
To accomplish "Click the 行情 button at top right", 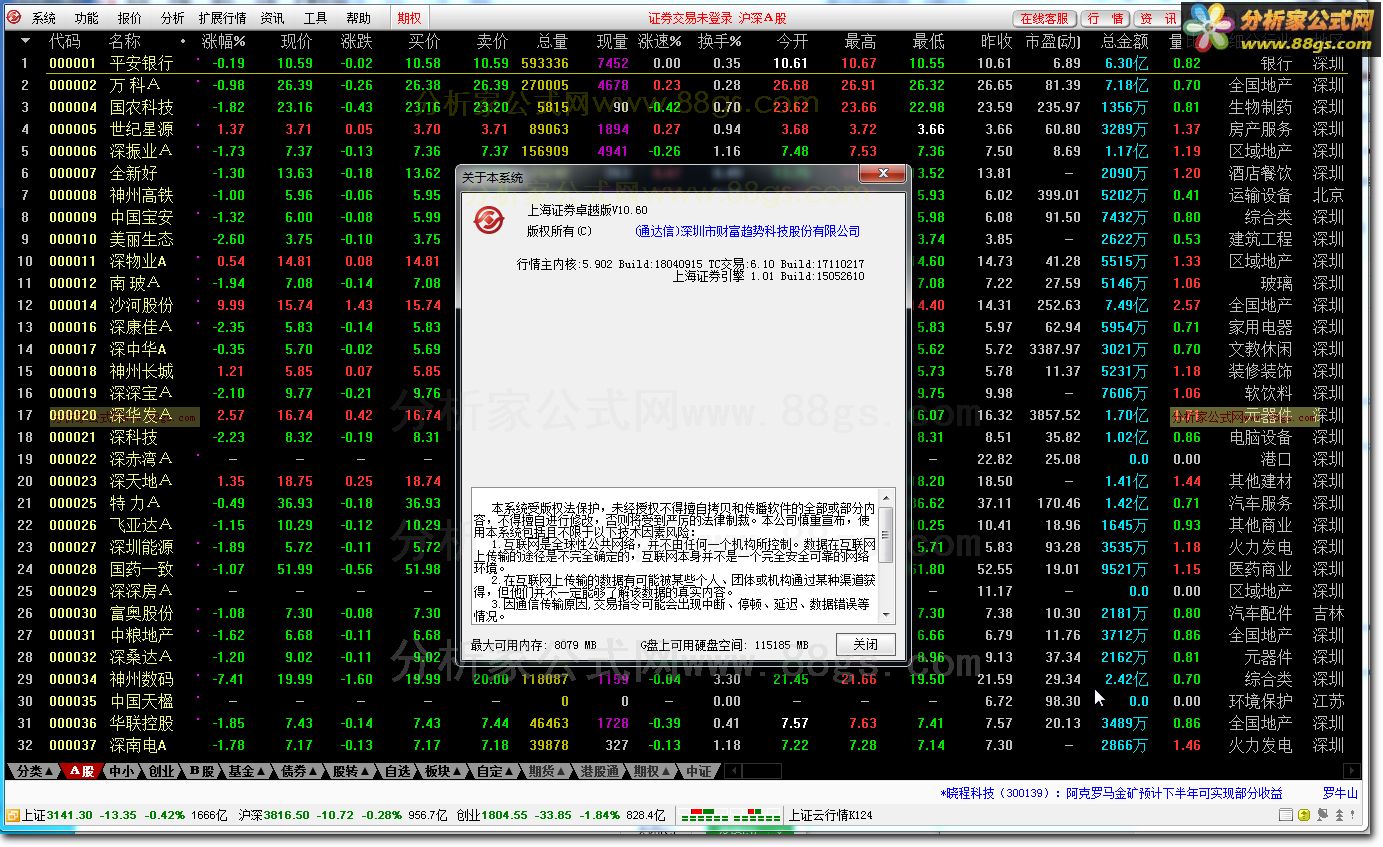I will click(x=1106, y=18).
